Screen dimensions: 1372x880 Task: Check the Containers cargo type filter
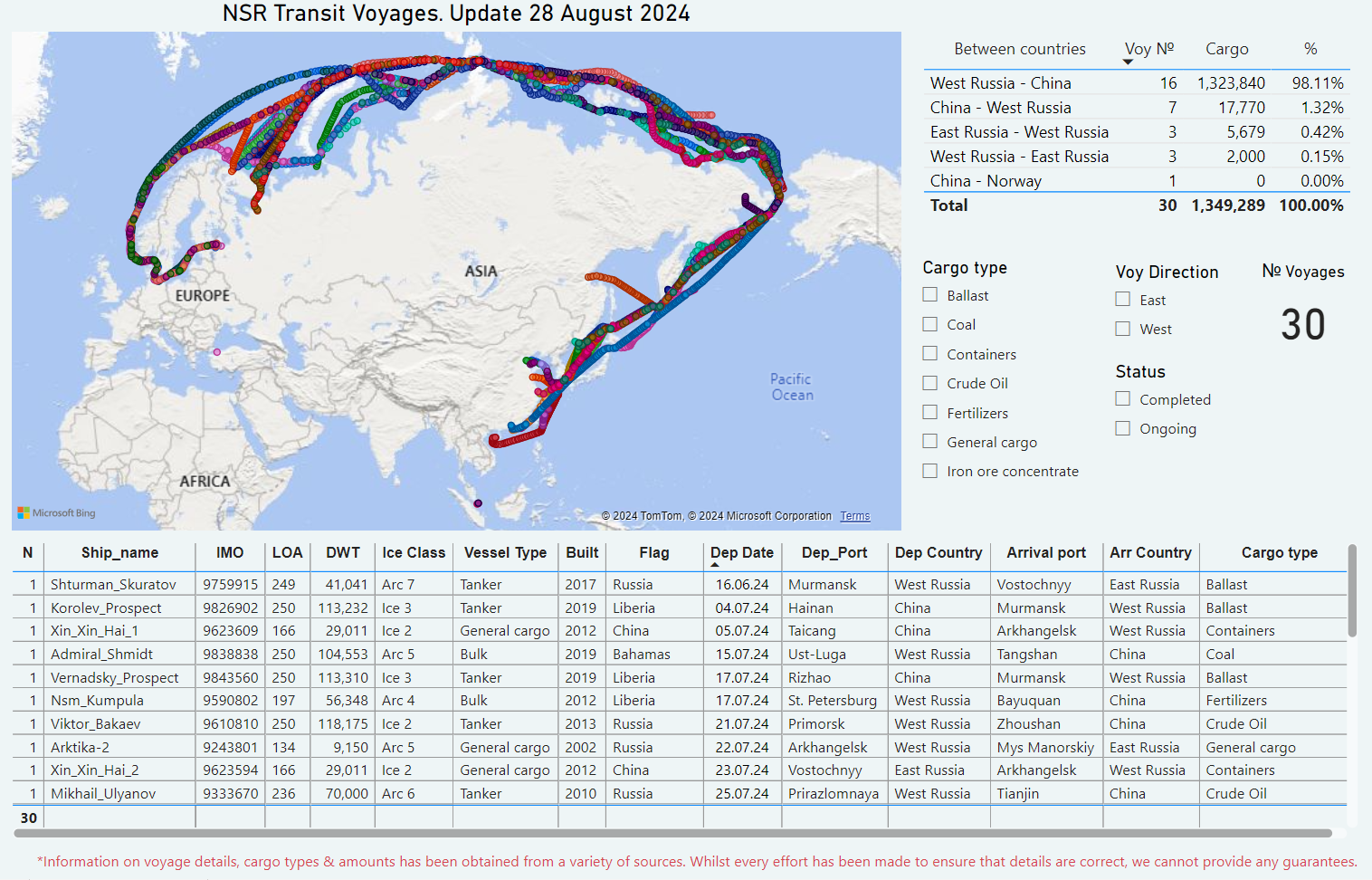[929, 353]
